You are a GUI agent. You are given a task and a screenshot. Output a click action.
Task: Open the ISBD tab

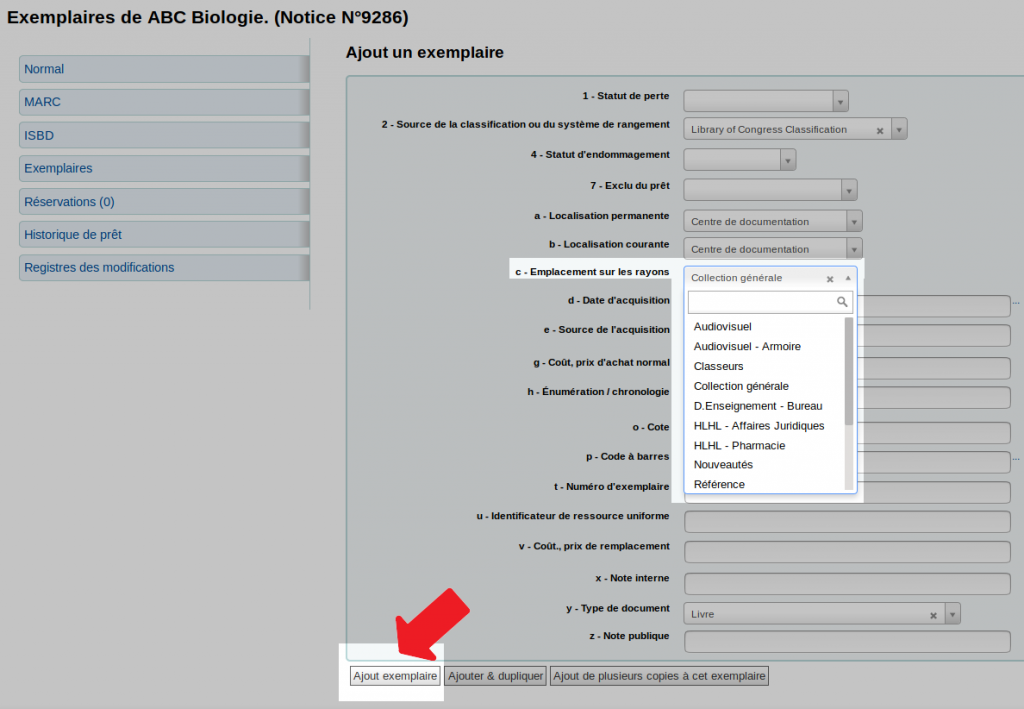(164, 136)
